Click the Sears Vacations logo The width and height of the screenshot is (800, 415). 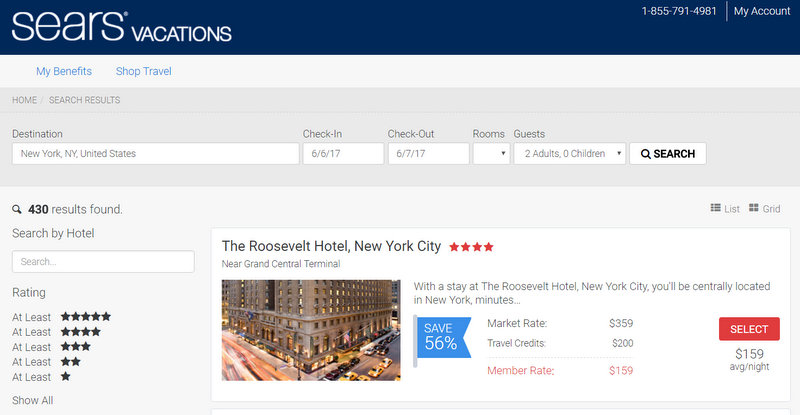(x=121, y=27)
